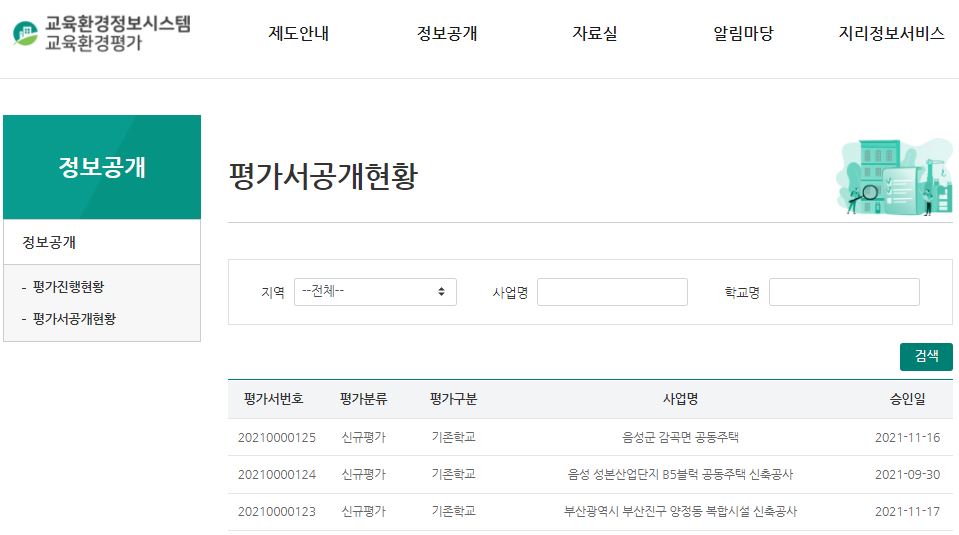Click the 승인일 column header
The image size is (959, 535).
point(907,399)
